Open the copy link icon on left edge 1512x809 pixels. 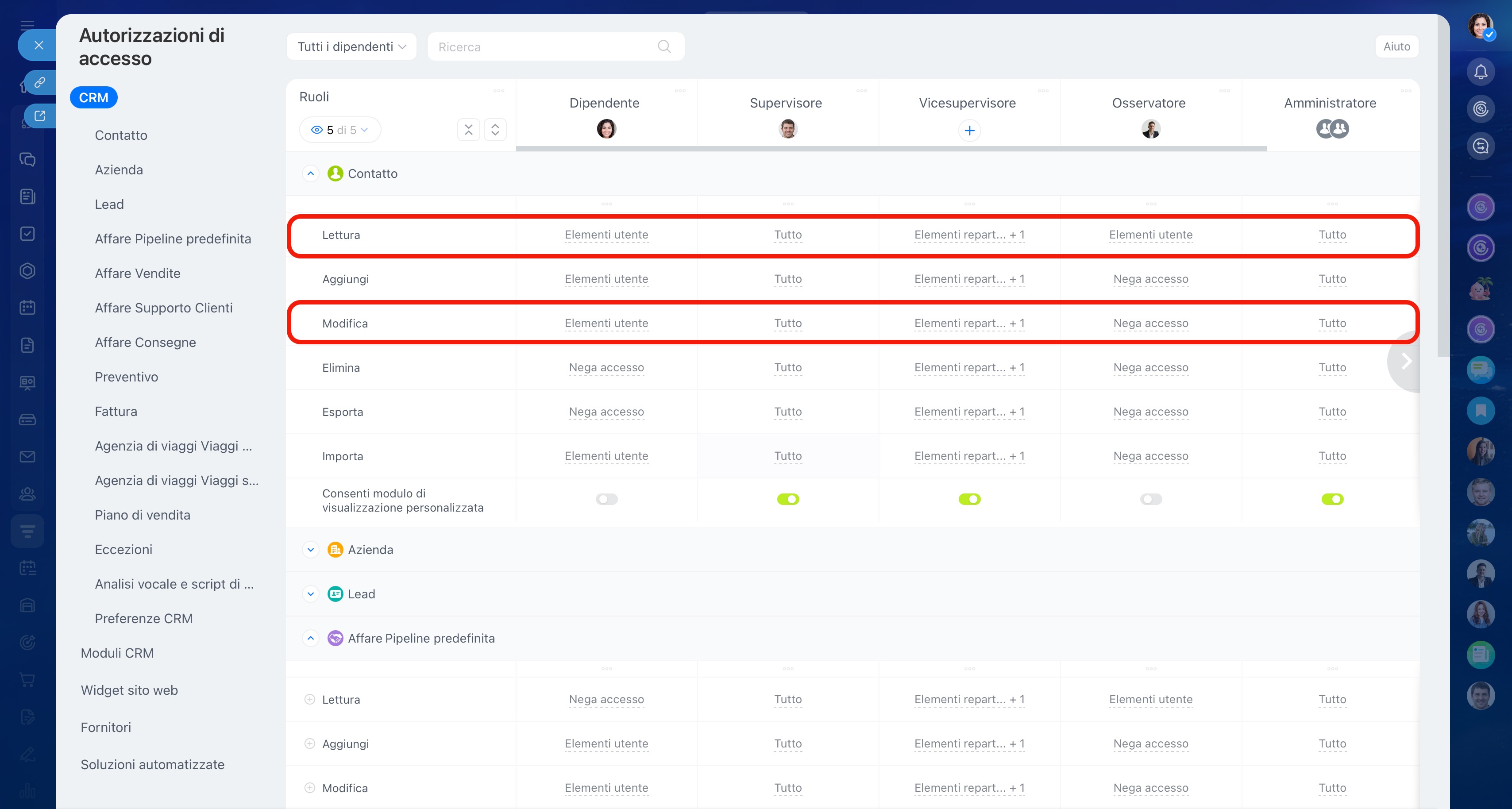[x=40, y=82]
